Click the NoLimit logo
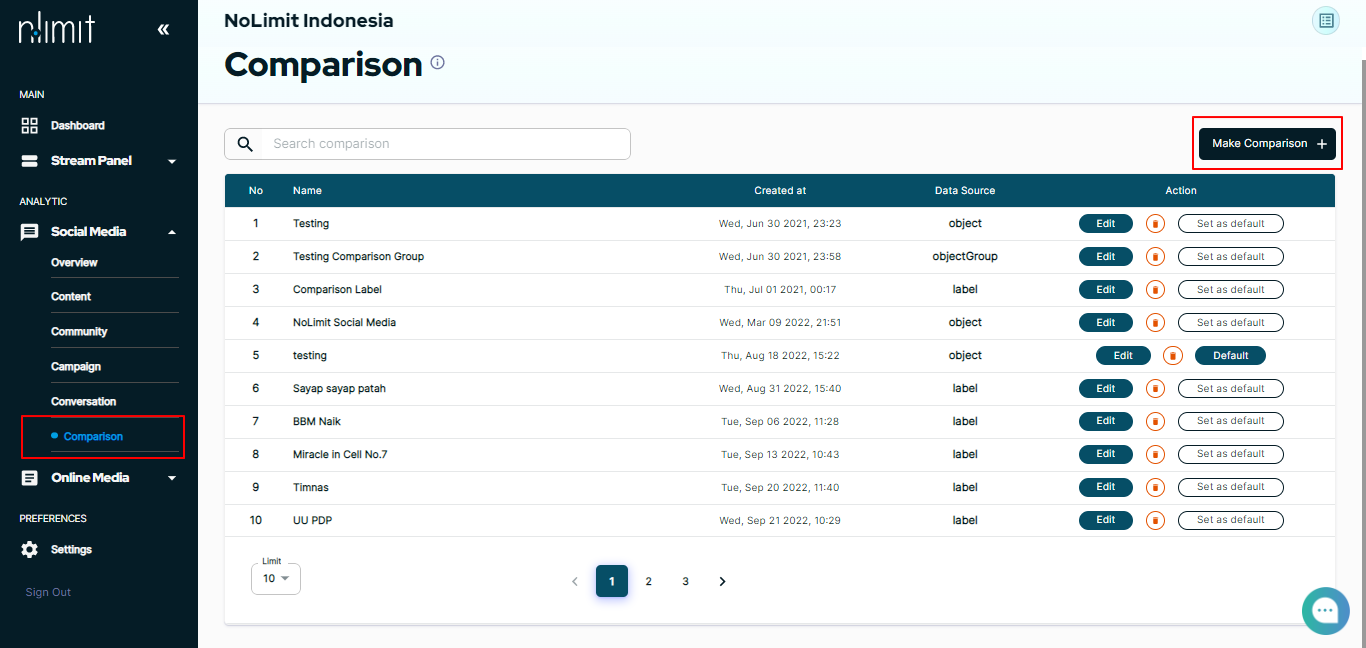This screenshot has width=1366, height=648. pos(57,28)
